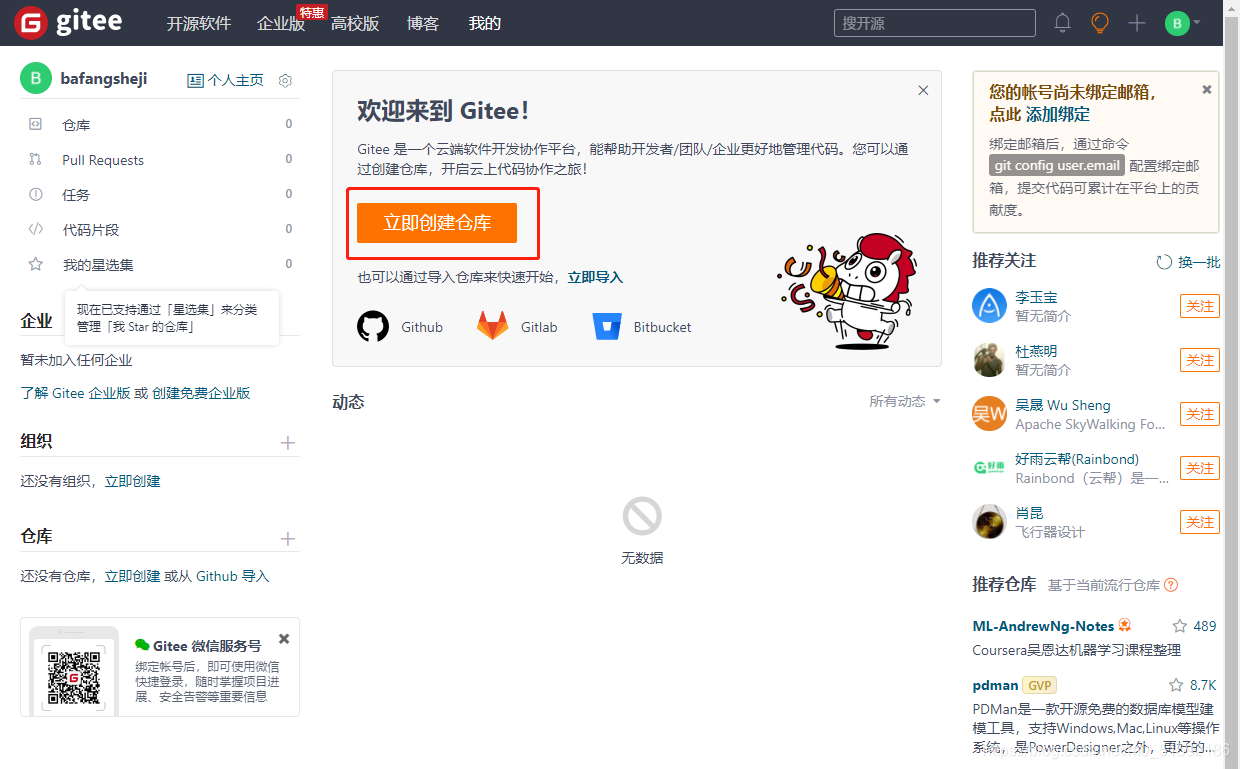Screen dimensions: 1240x769
Task: Click the 我的星选集 star icon
Action: tap(37, 264)
